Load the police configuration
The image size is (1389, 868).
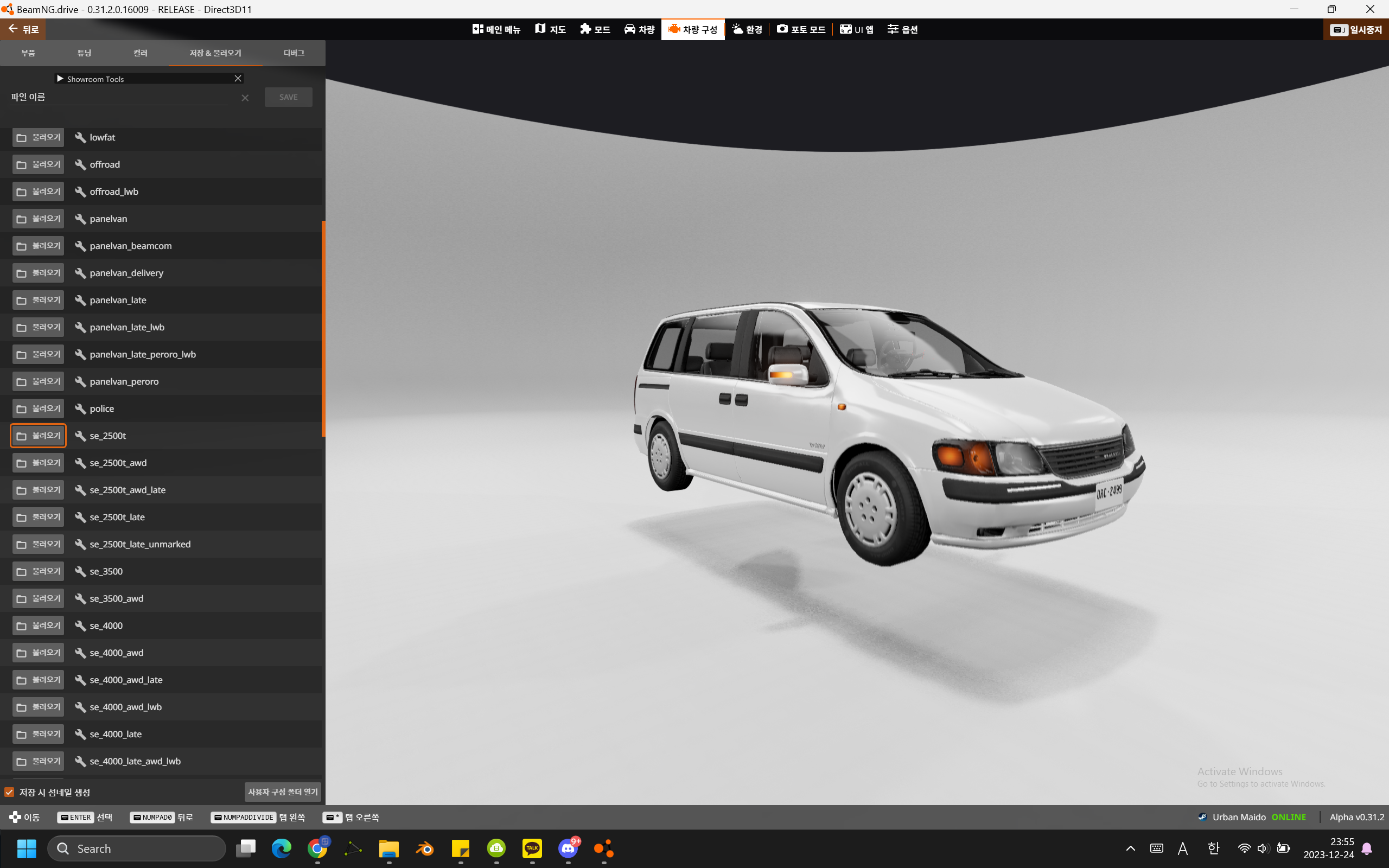[39, 409]
